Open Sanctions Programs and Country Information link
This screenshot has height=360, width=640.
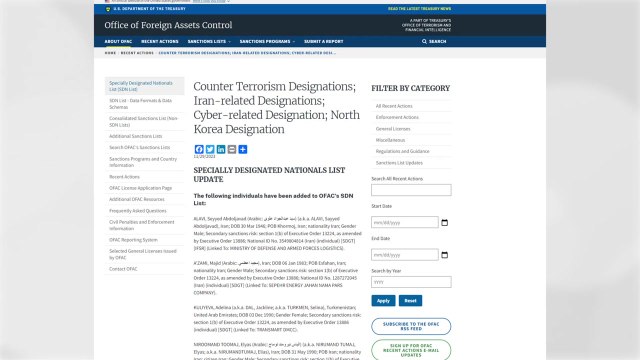point(144,162)
